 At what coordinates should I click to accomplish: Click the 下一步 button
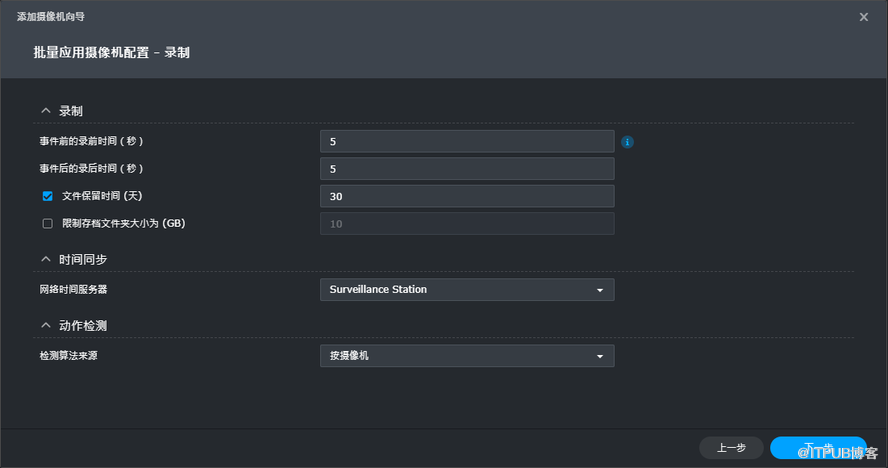pos(818,448)
